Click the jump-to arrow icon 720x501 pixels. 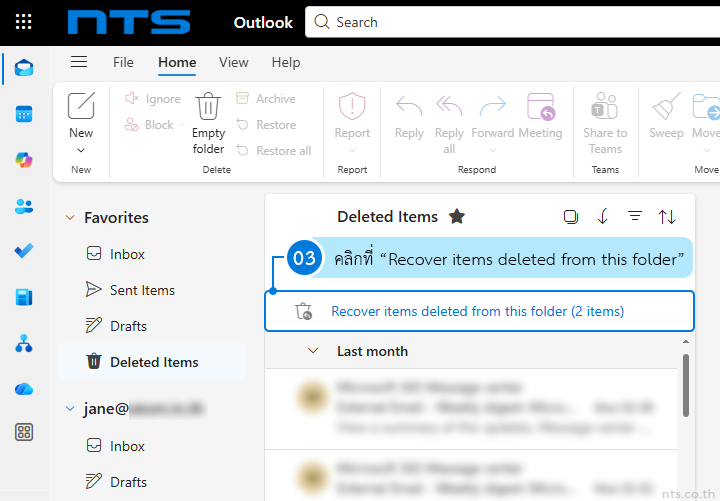(x=603, y=216)
